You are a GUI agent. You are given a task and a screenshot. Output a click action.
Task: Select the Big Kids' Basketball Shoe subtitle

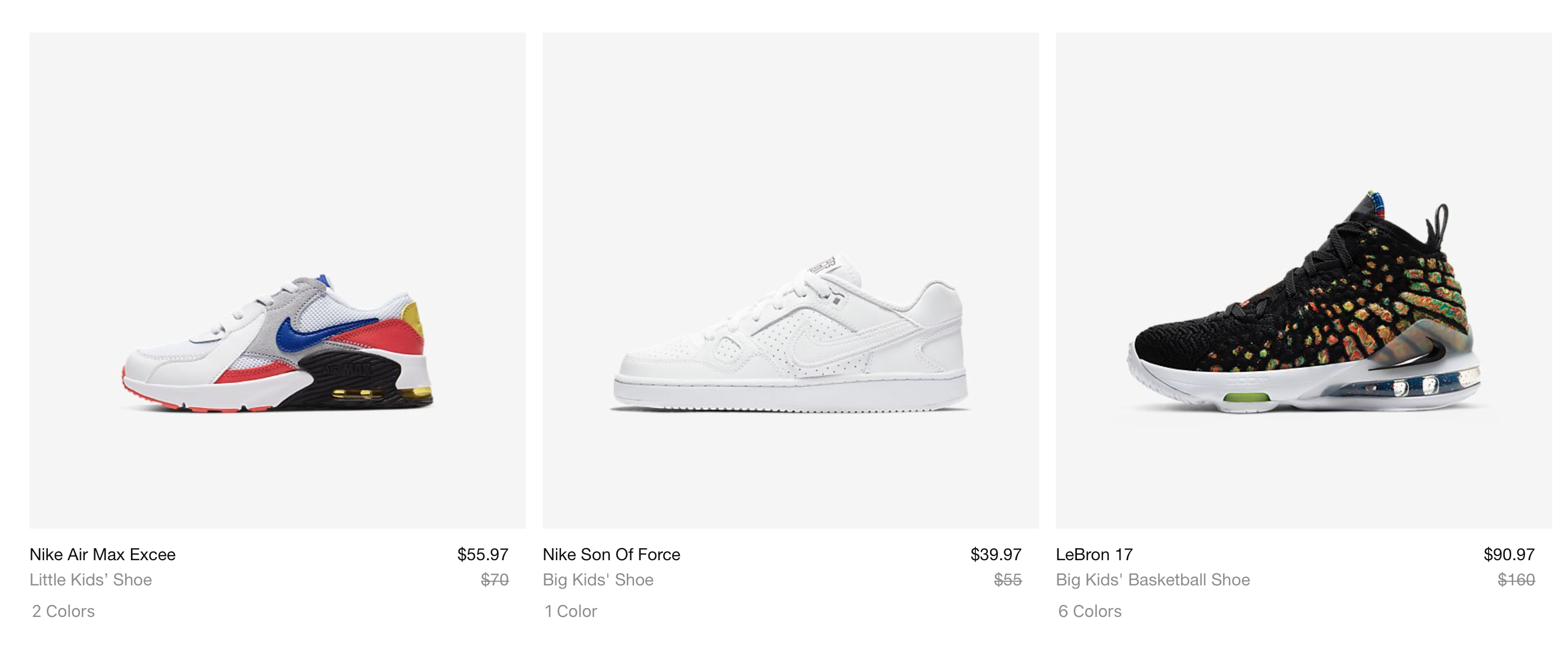1153,580
